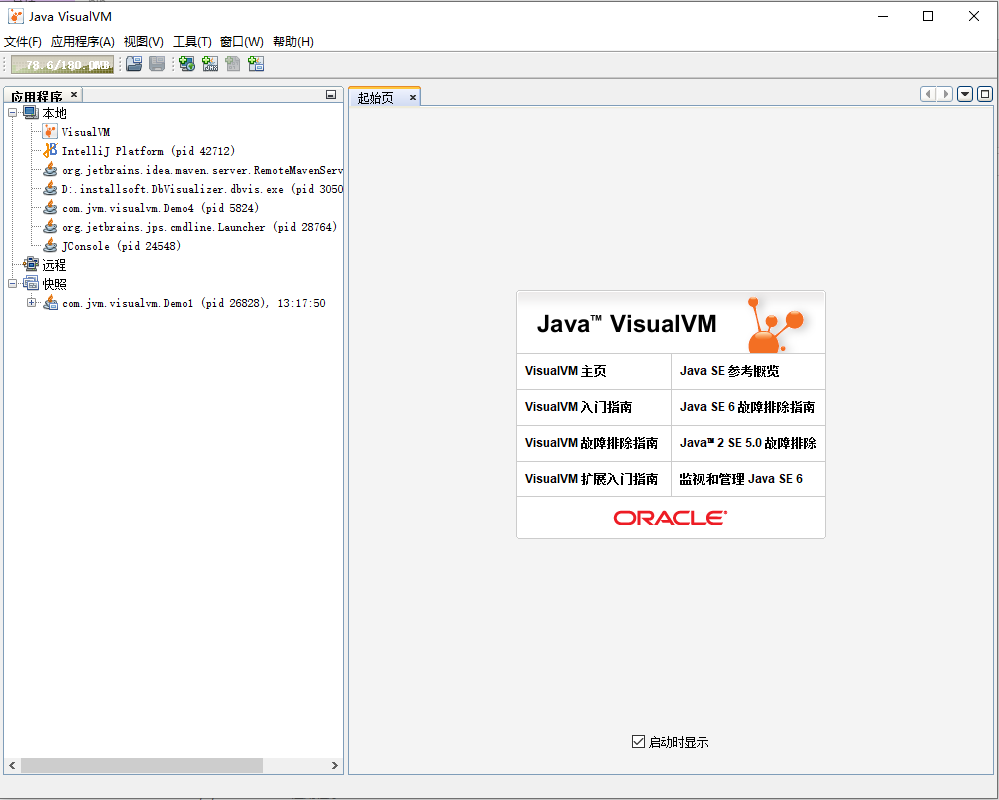Open the 帮助(H) menu
This screenshot has height=800, width=999.
[293, 41]
